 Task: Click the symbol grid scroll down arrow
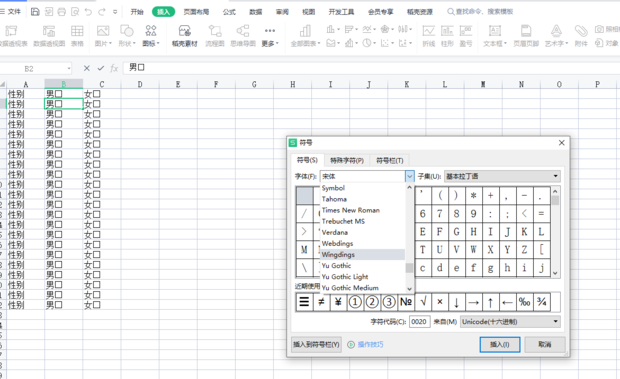pos(555,273)
